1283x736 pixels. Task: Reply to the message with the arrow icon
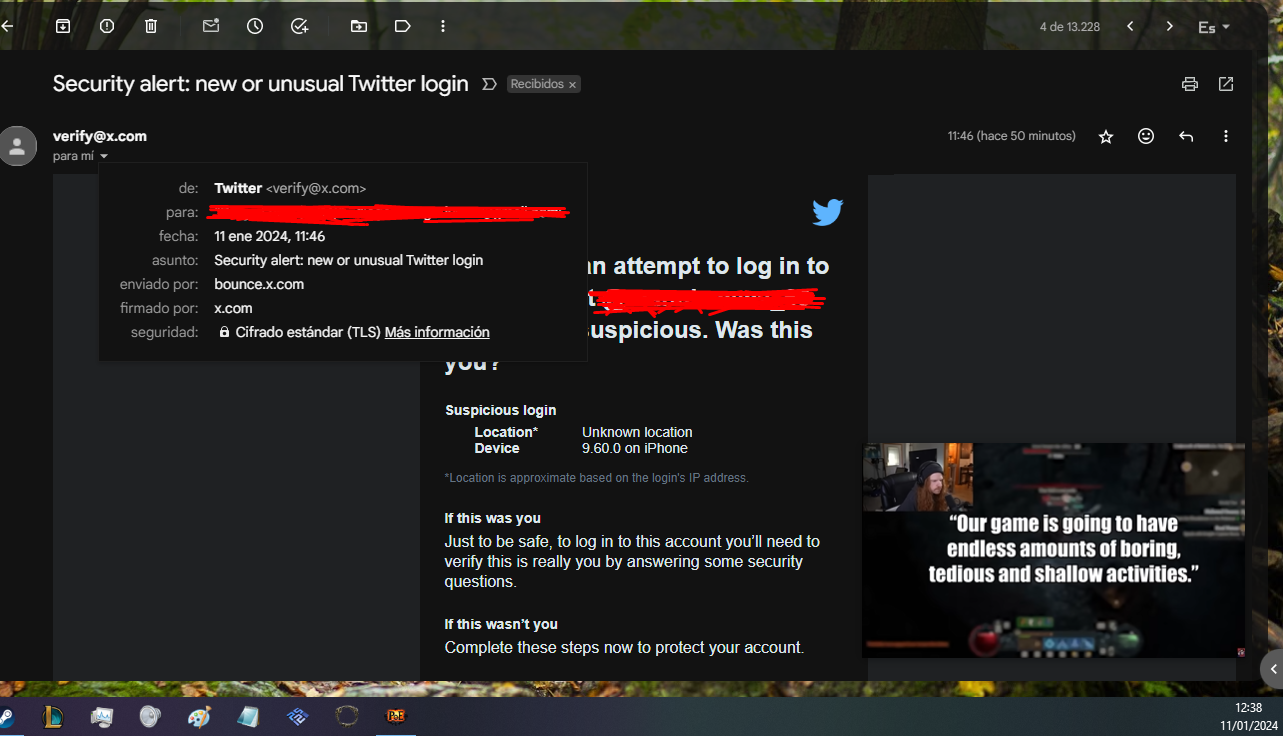point(1186,136)
